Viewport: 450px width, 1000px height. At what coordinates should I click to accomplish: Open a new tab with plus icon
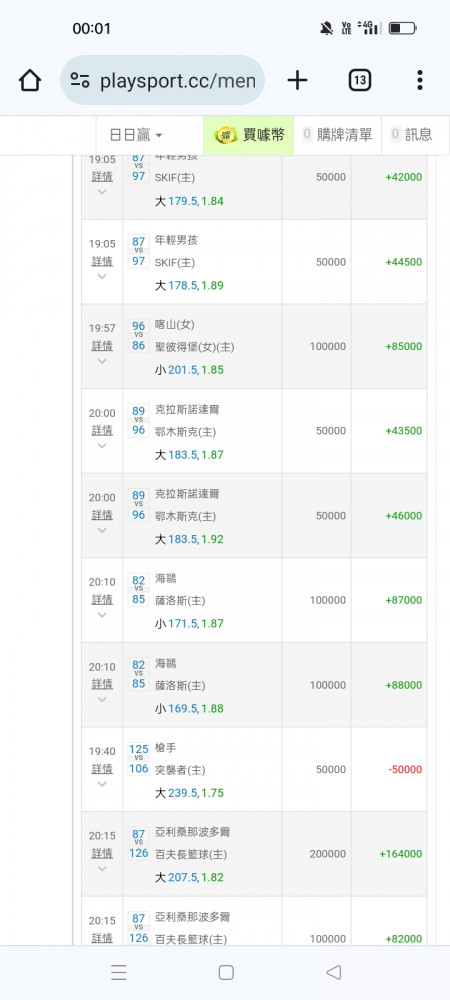(297, 80)
